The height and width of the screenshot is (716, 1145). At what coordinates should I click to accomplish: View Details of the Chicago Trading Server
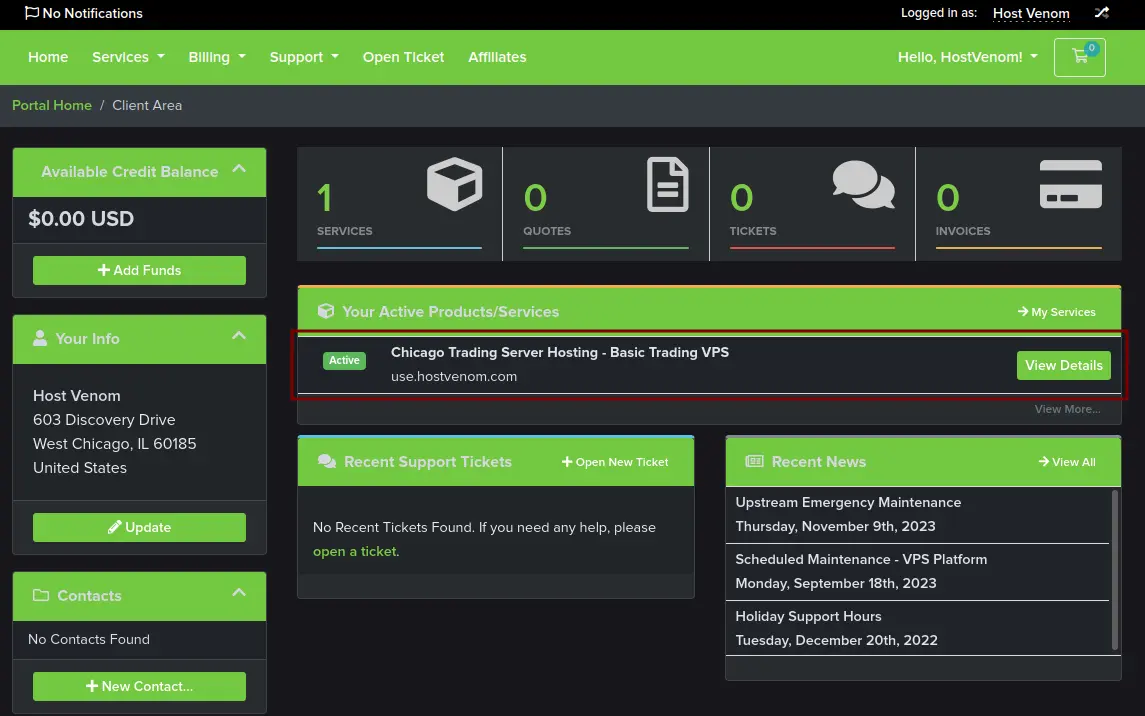(x=1063, y=365)
